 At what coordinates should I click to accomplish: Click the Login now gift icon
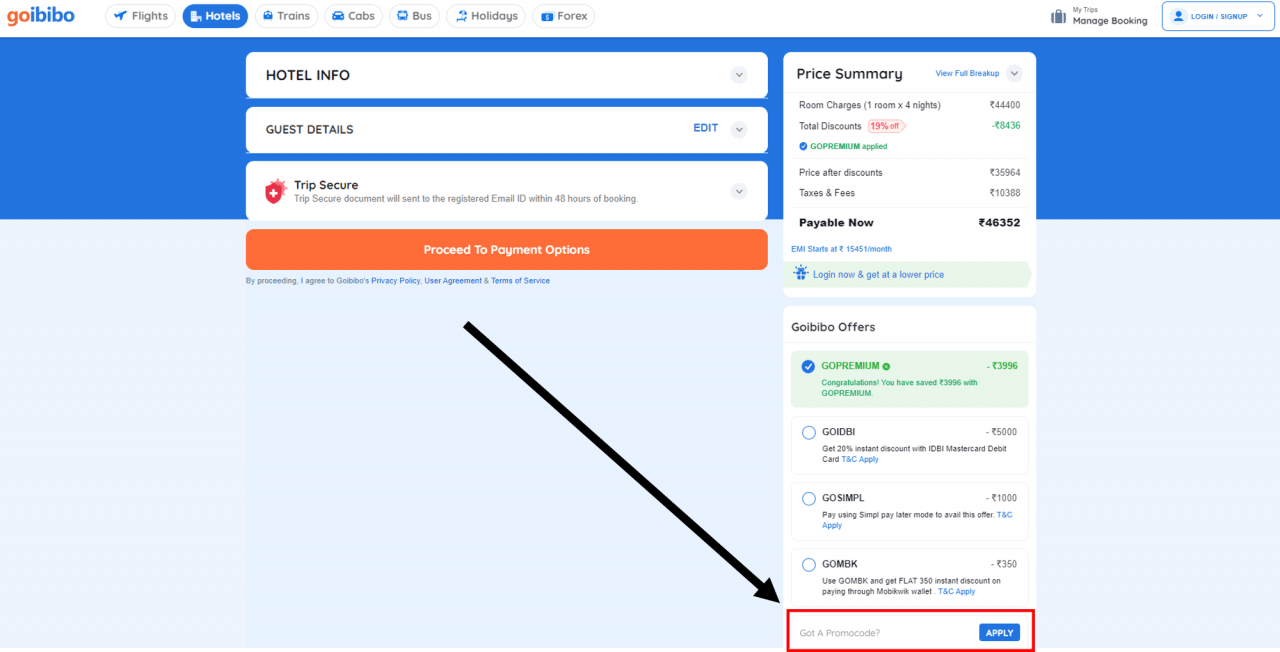801,273
